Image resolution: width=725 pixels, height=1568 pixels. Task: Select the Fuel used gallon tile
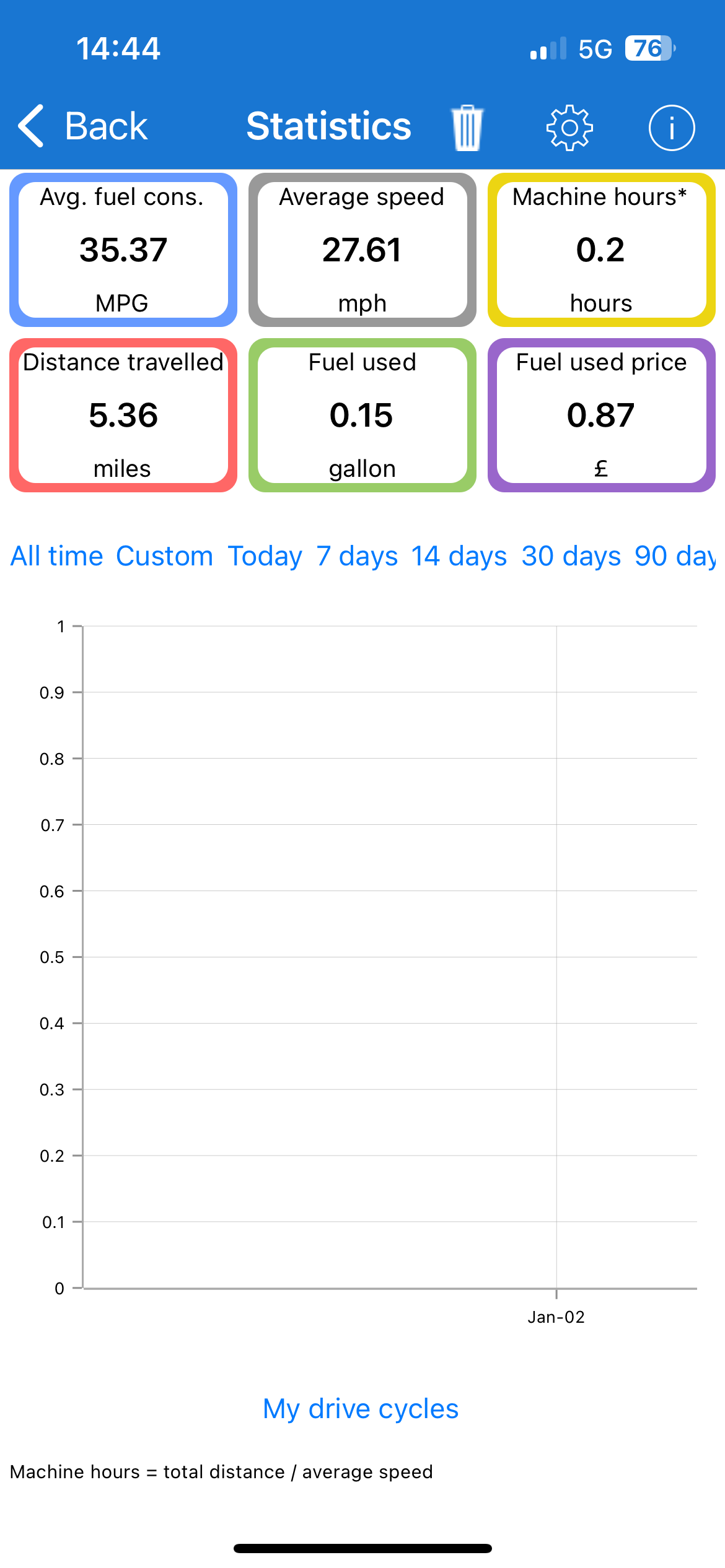coord(362,415)
